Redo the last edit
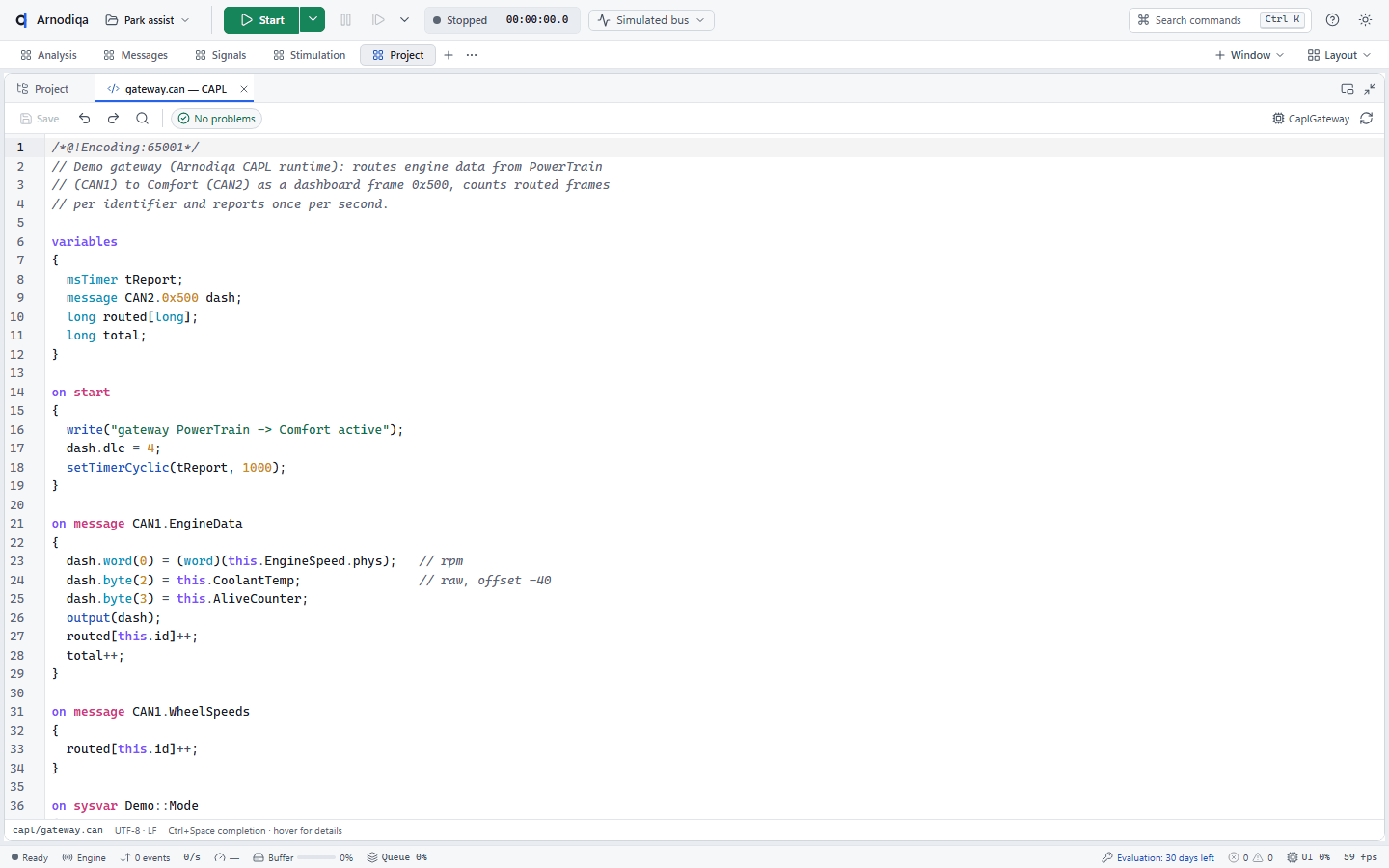 tap(114, 119)
